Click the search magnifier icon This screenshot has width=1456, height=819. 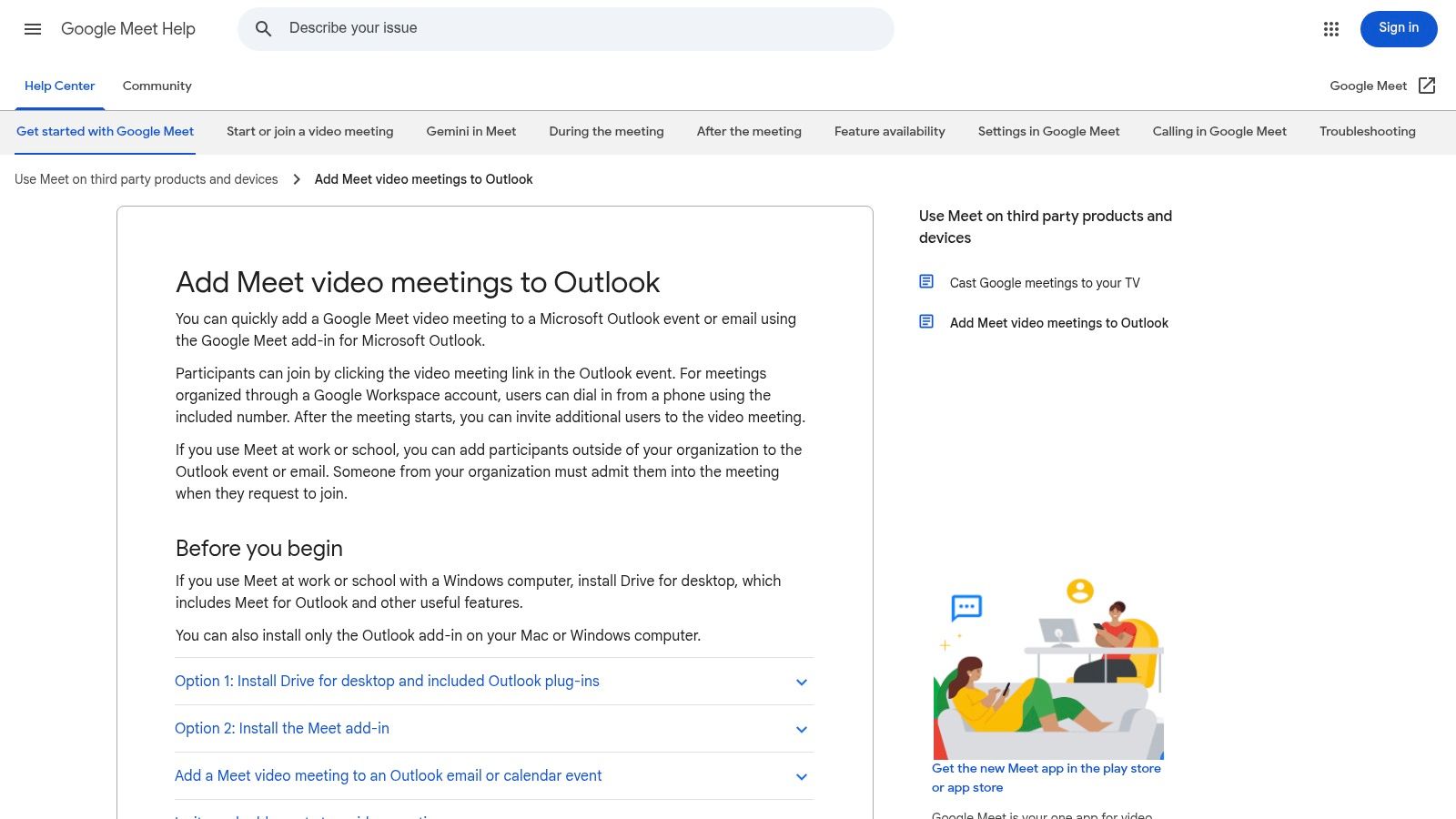pos(264,29)
